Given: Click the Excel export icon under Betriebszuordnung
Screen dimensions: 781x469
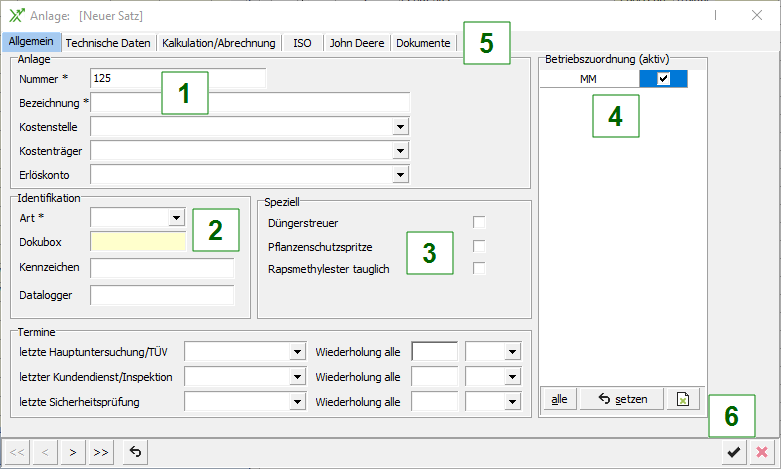Looking at the screenshot, I should (683, 399).
